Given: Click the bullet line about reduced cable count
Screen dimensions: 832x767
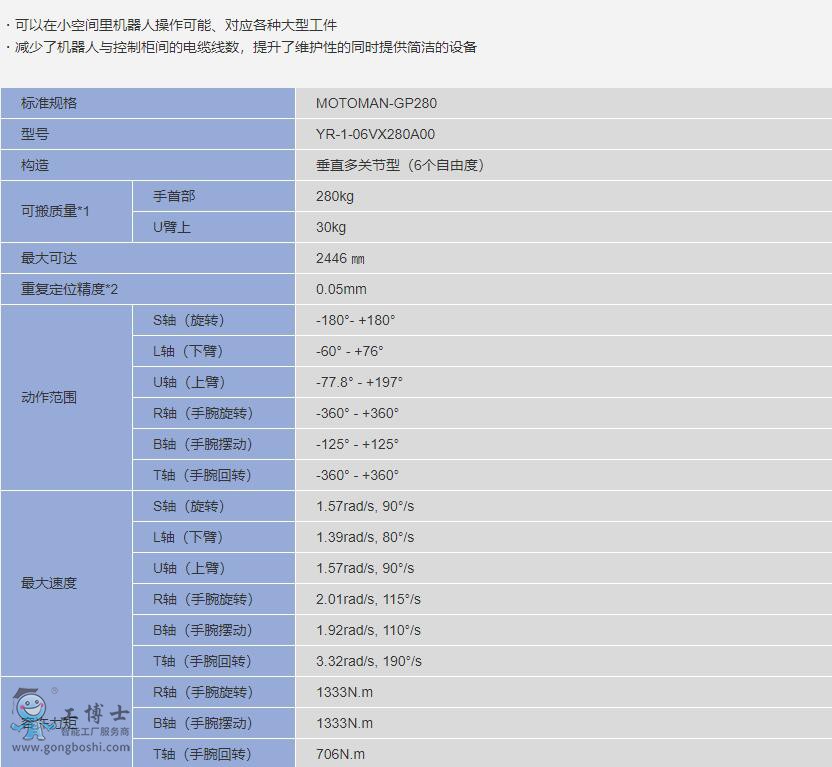Looking at the screenshot, I should coord(240,47).
